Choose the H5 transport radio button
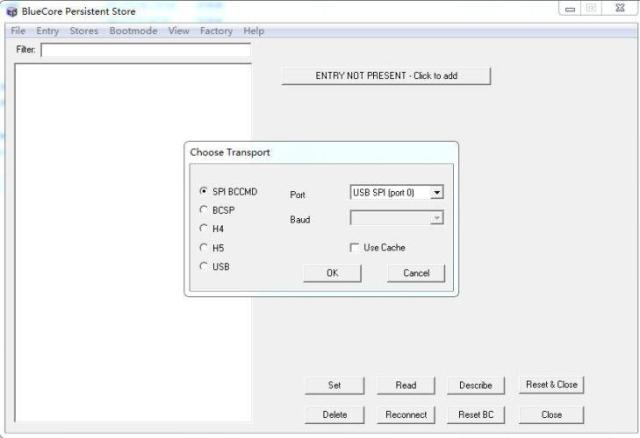 (203, 247)
